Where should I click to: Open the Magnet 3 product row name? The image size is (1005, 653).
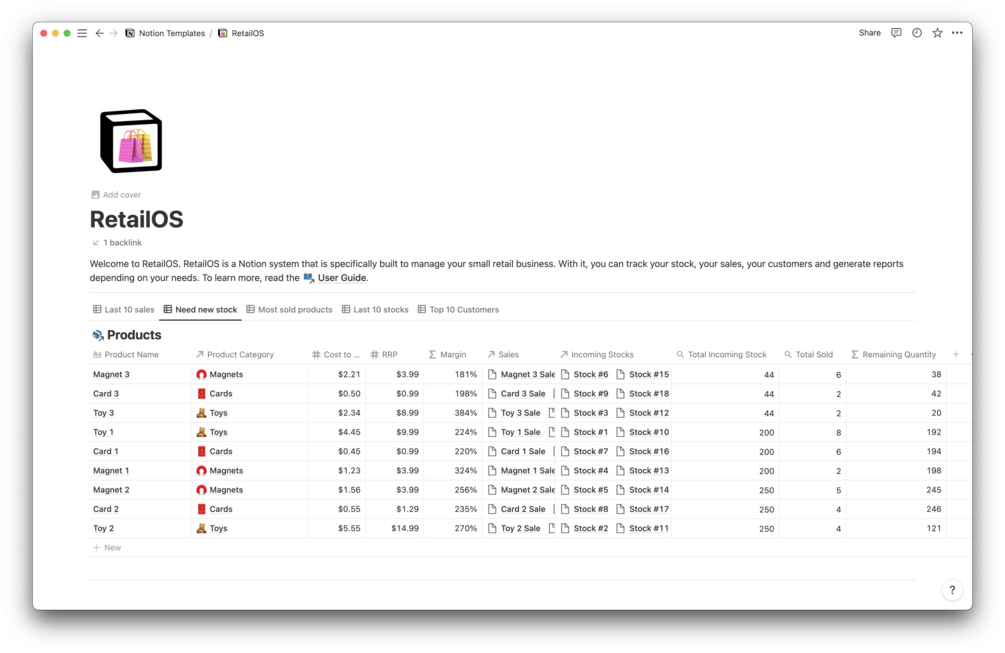111,374
